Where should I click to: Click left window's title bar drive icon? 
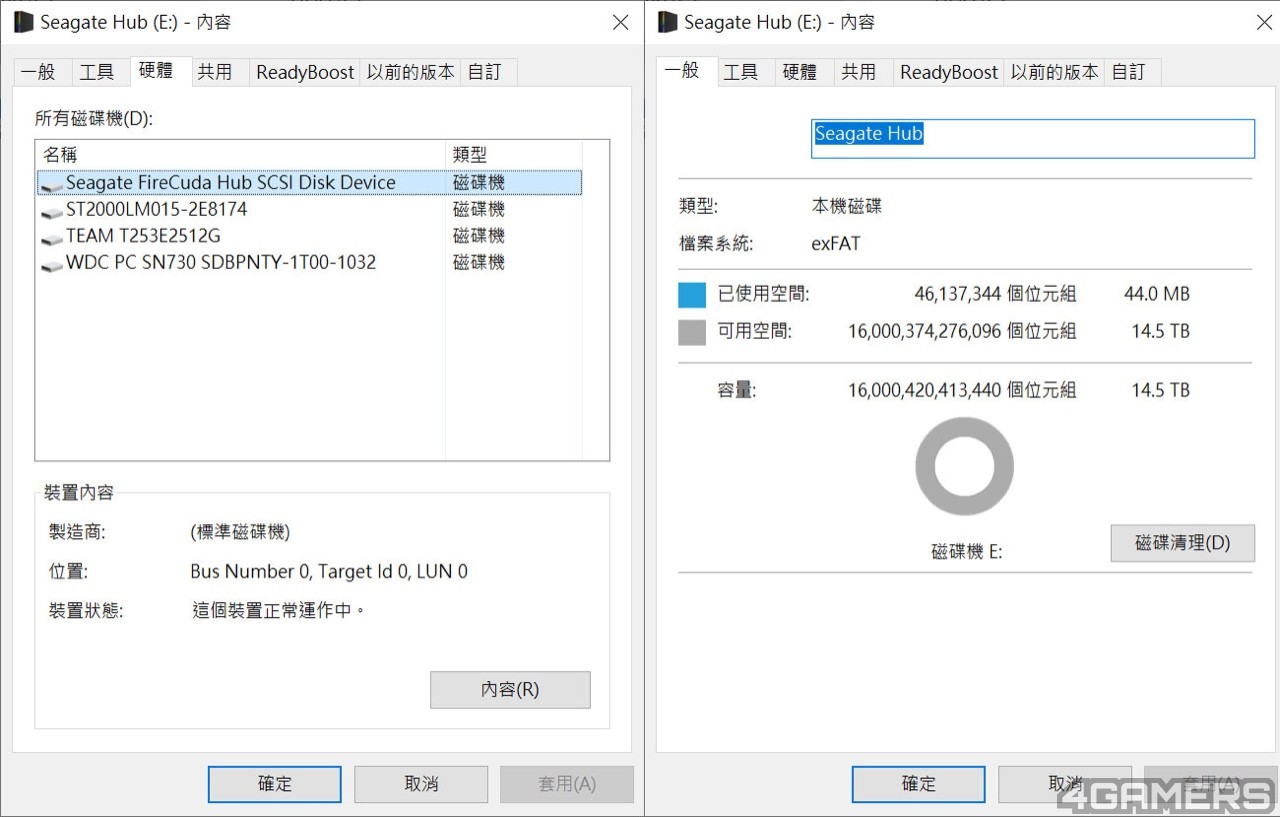pos(24,21)
